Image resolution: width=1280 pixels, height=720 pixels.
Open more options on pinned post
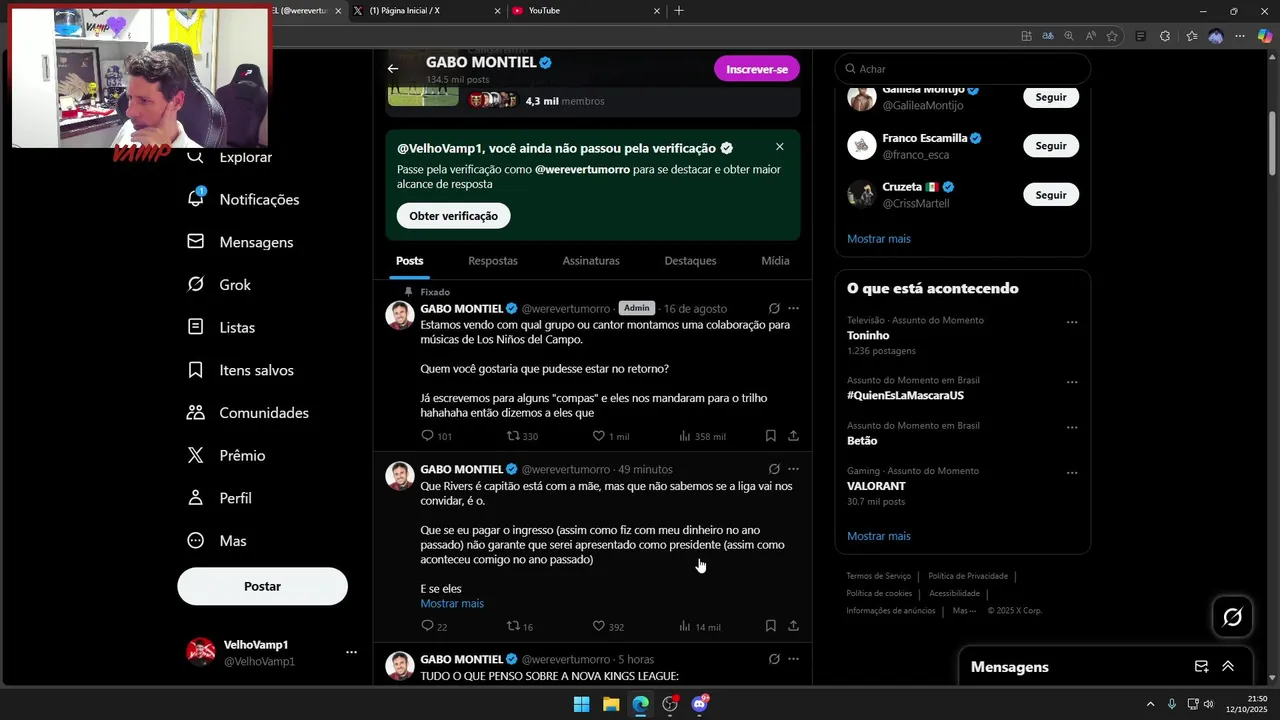pyautogui.click(x=794, y=308)
